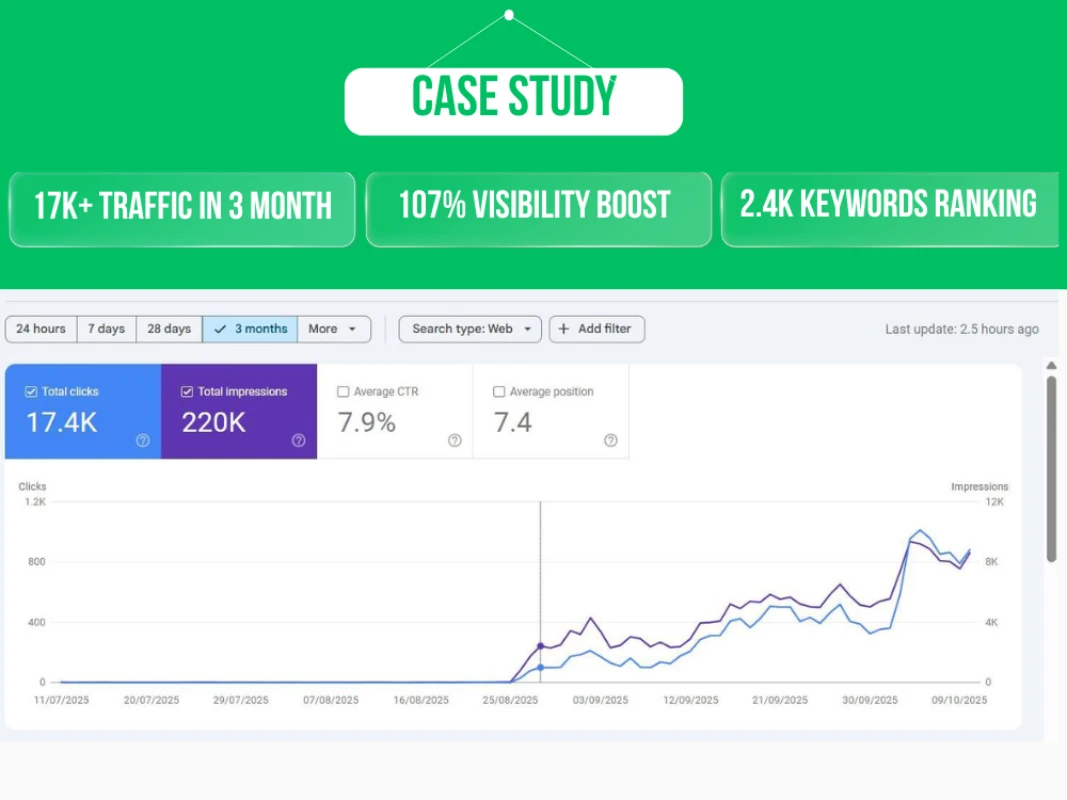
Task: Open help info for Average CTR metric
Action: [x=454, y=441]
